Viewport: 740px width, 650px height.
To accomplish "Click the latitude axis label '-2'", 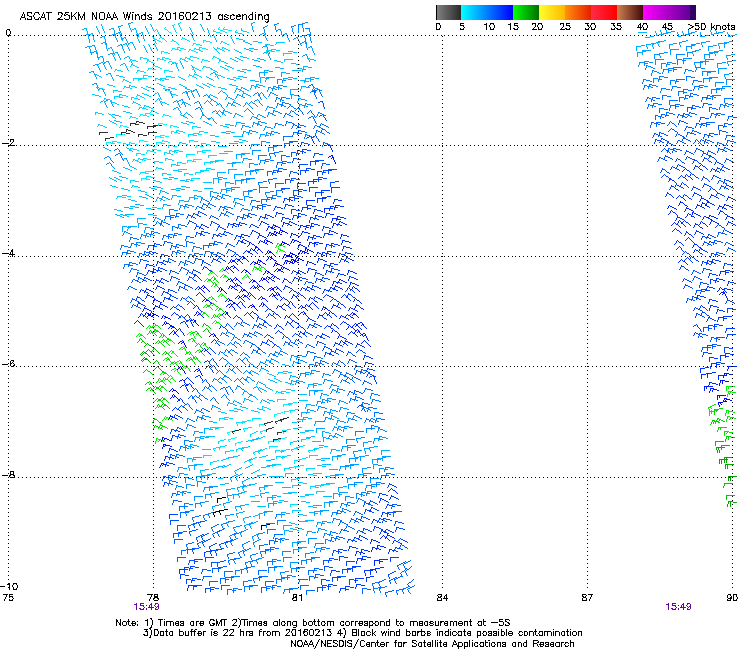I will tap(8, 143).
